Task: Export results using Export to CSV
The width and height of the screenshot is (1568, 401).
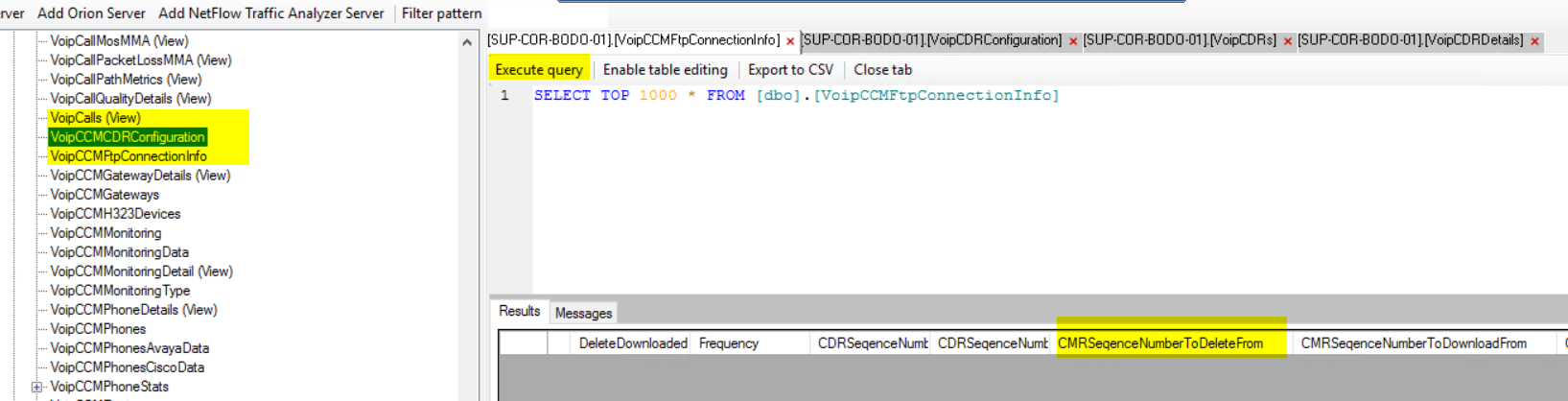Action: click(x=790, y=69)
